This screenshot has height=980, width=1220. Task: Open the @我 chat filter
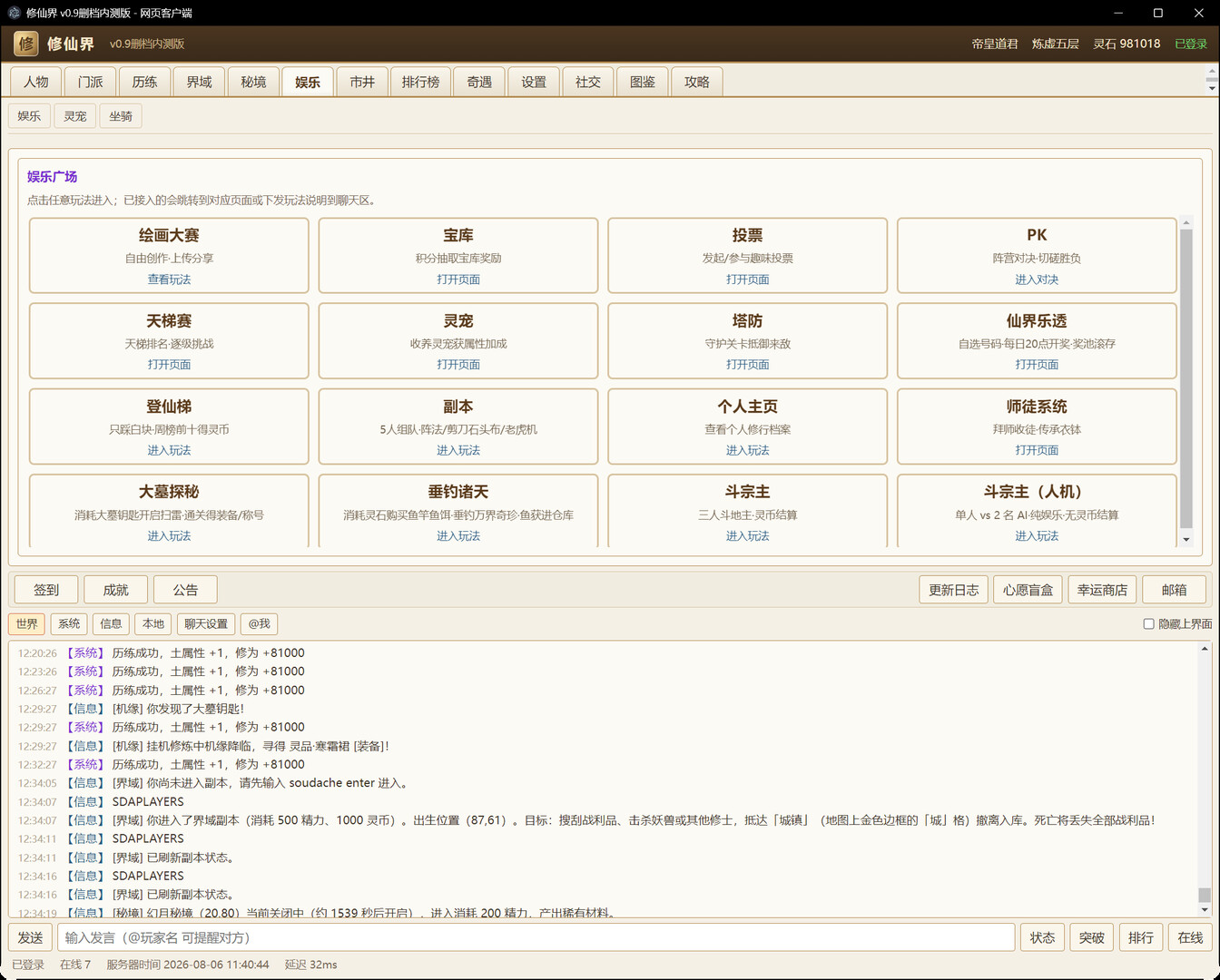tap(259, 624)
